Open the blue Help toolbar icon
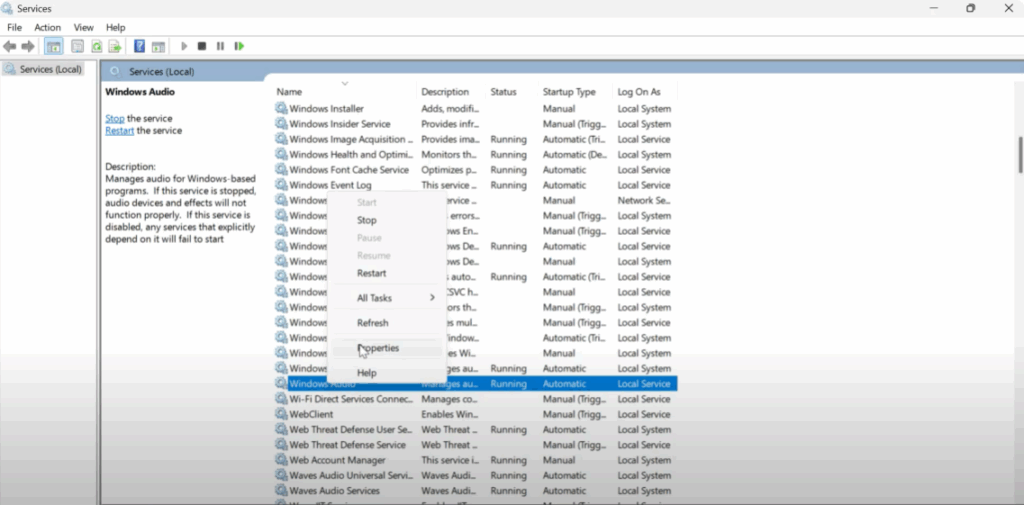Image resolution: width=1024 pixels, height=505 pixels. point(139,46)
